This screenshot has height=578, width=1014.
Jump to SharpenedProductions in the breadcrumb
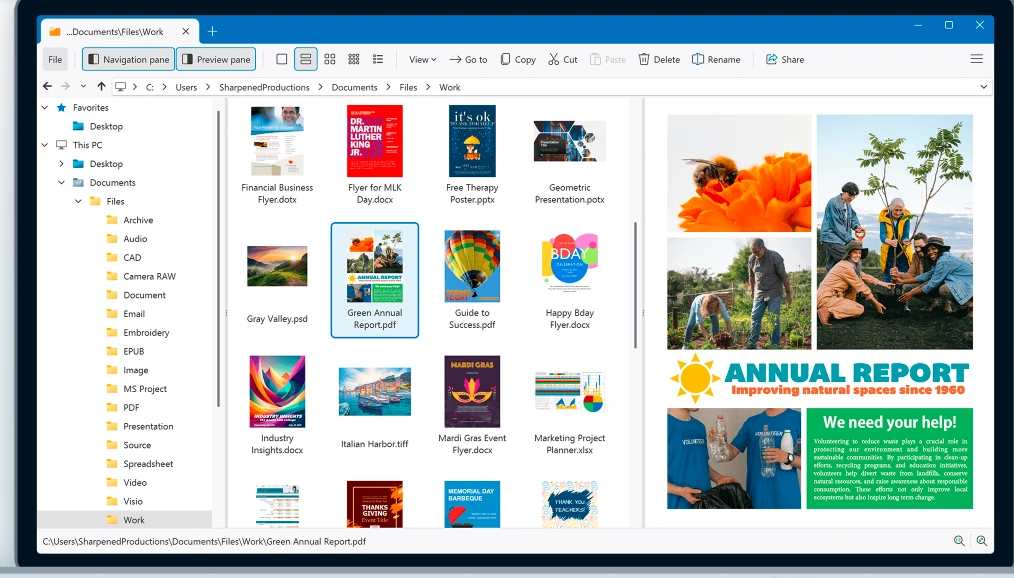pyautogui.click(x=264, y=87)
